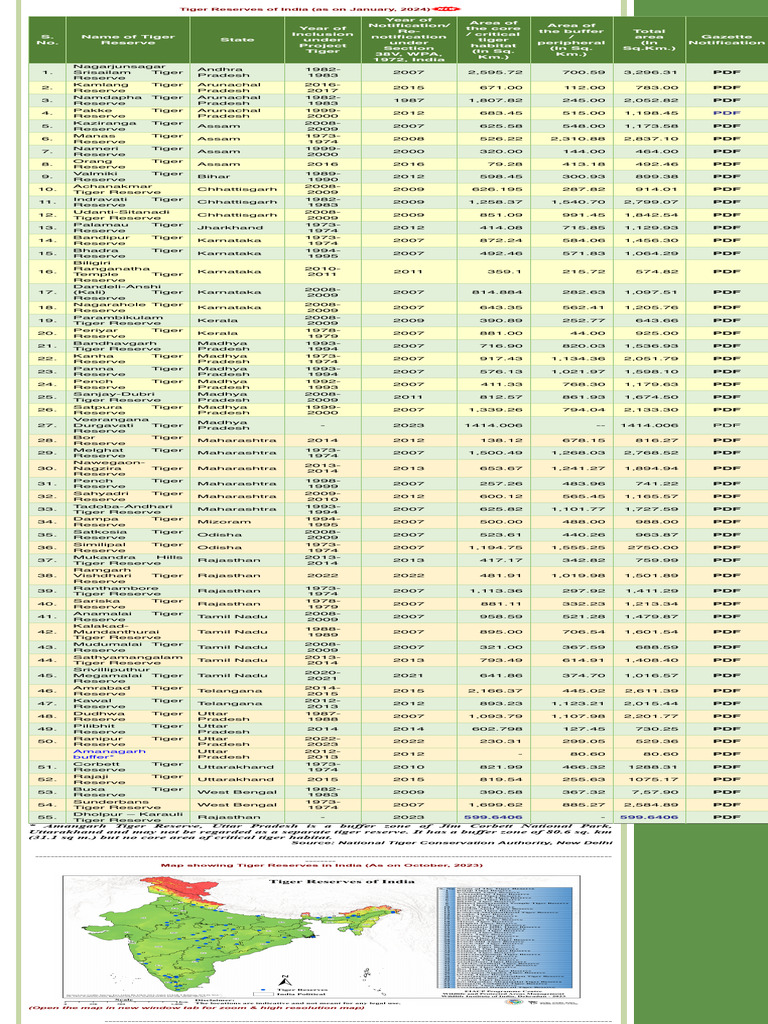Select Sathyamangalam Tiger Reserve name cell
The height and width of the screenshot is (1024, 768).
click(128, 660)
